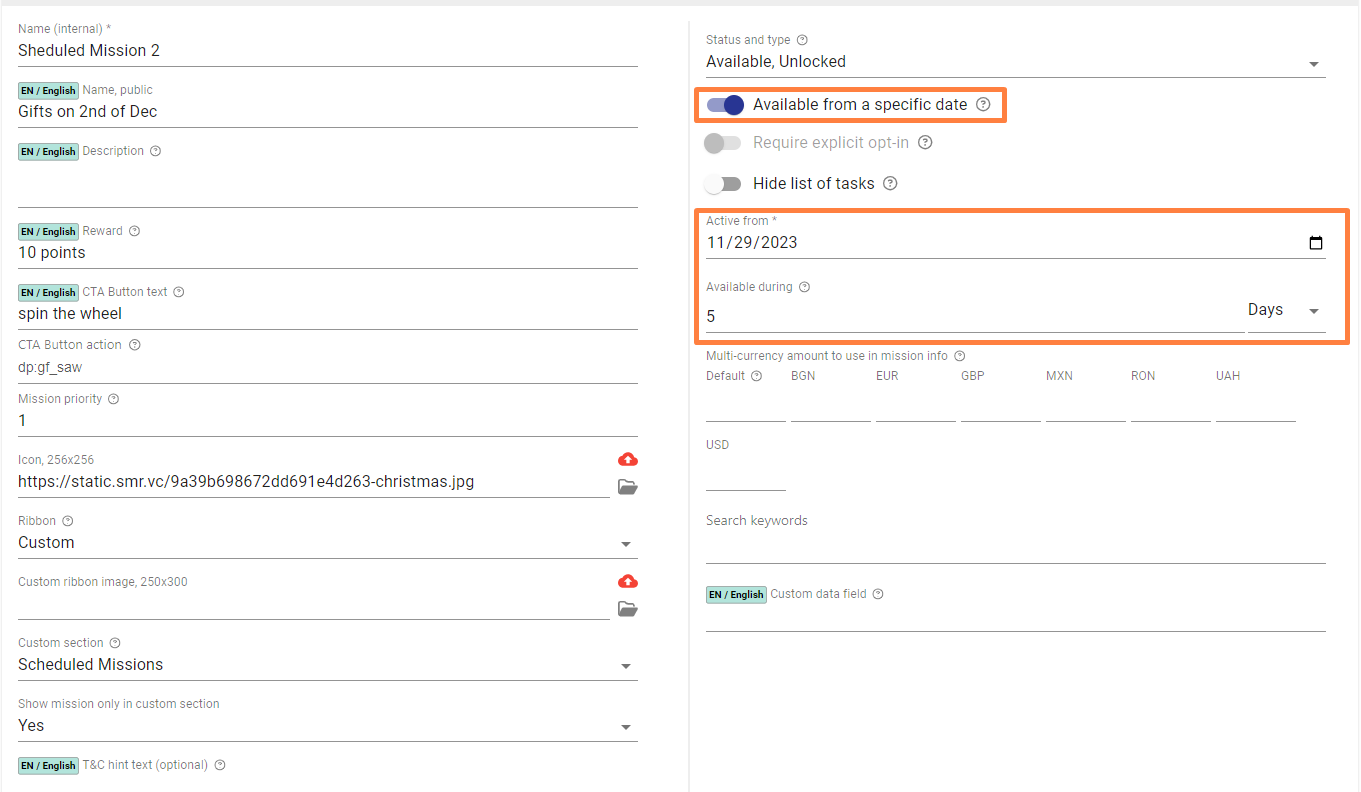This screenshot has height=792, width=1361.
Task: Open calendar picker in Active from field
Action: click(x=1315, y=243)
